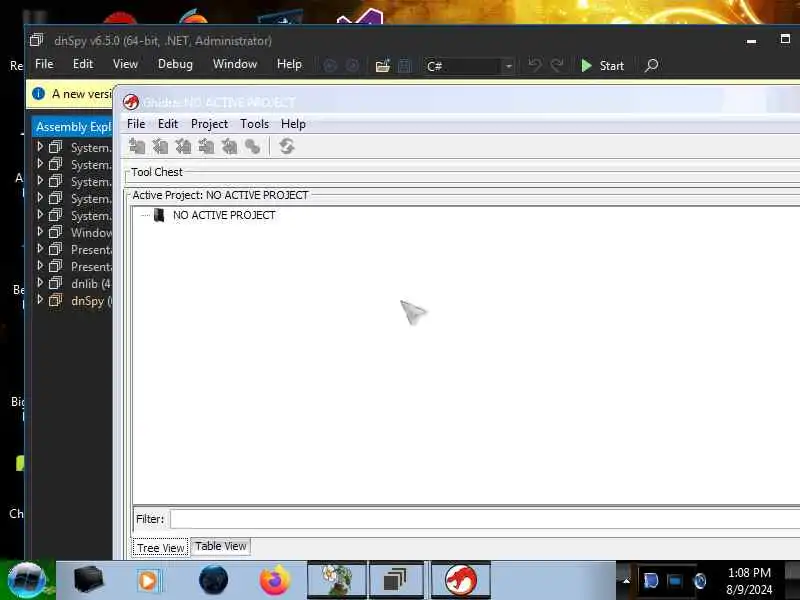800x600 pixels.
Task: Open Ghidra's Tools menu
Action: [254, 124]
